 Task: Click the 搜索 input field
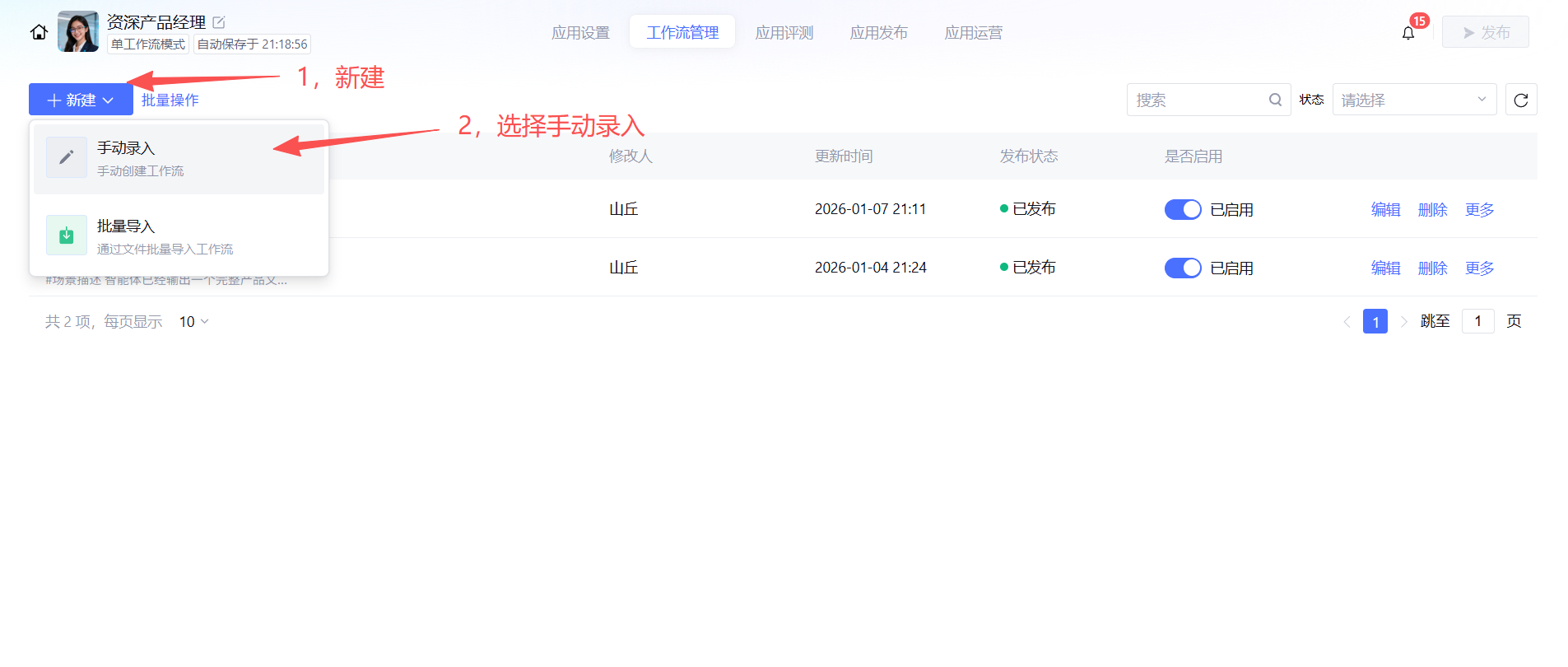1198,100
